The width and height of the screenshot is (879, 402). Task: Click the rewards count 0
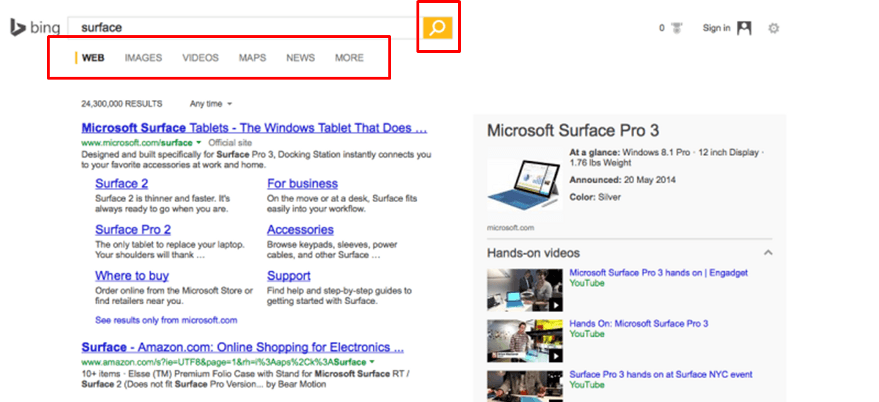tap(661, 28)
